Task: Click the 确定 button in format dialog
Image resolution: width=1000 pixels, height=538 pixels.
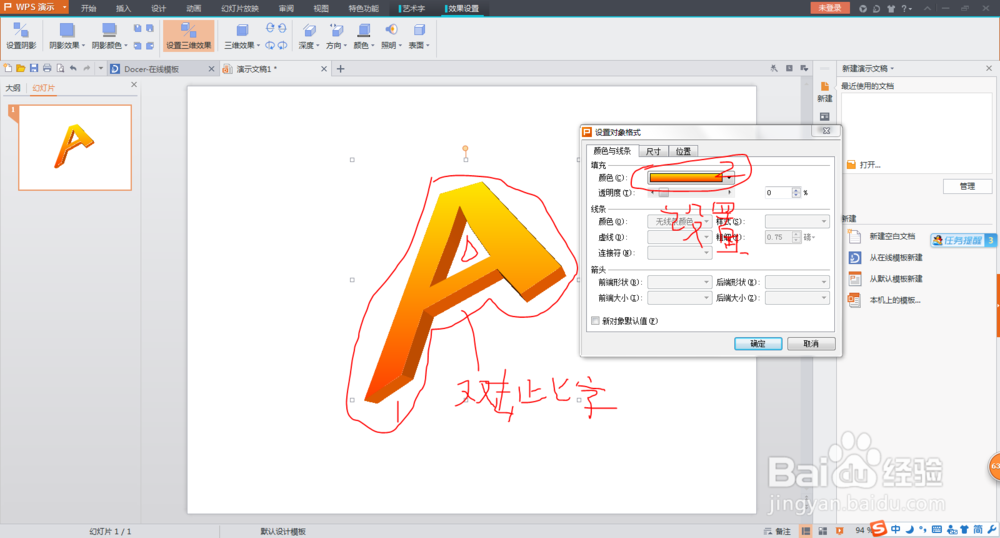Action: click(x=758, y=344)
